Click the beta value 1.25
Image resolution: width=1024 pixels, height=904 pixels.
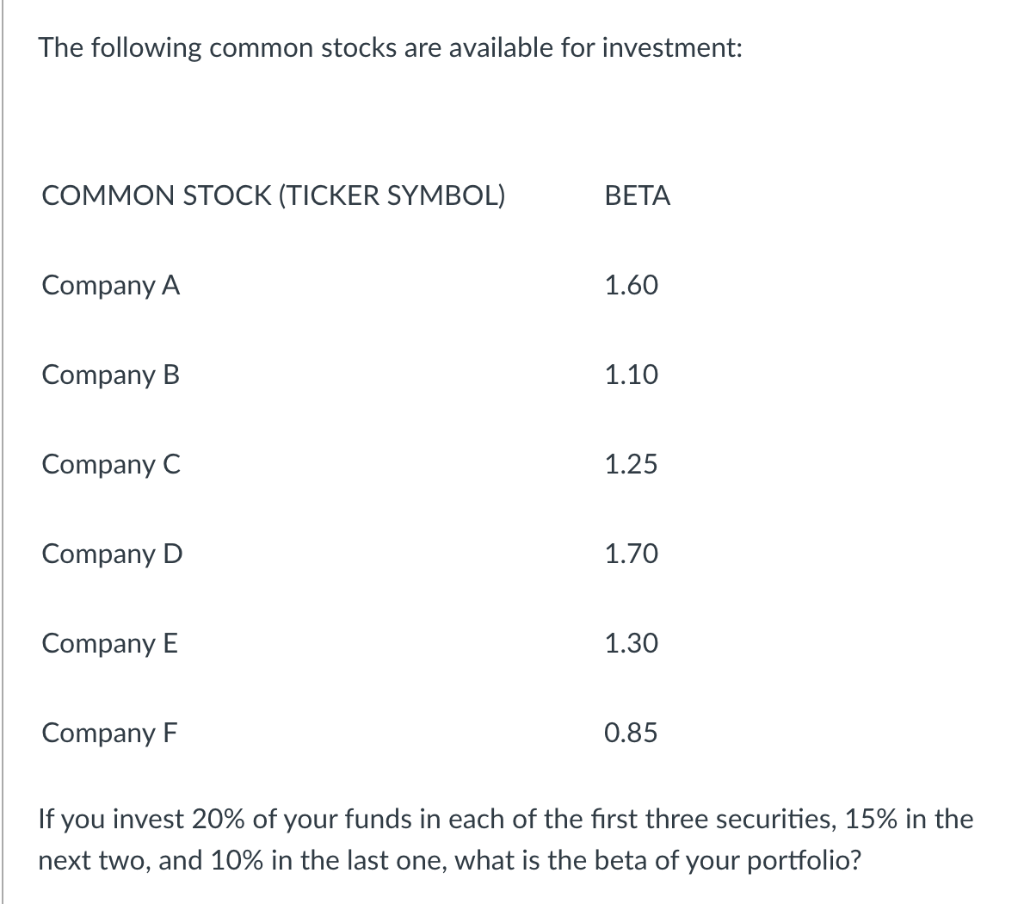coord(632,464)
